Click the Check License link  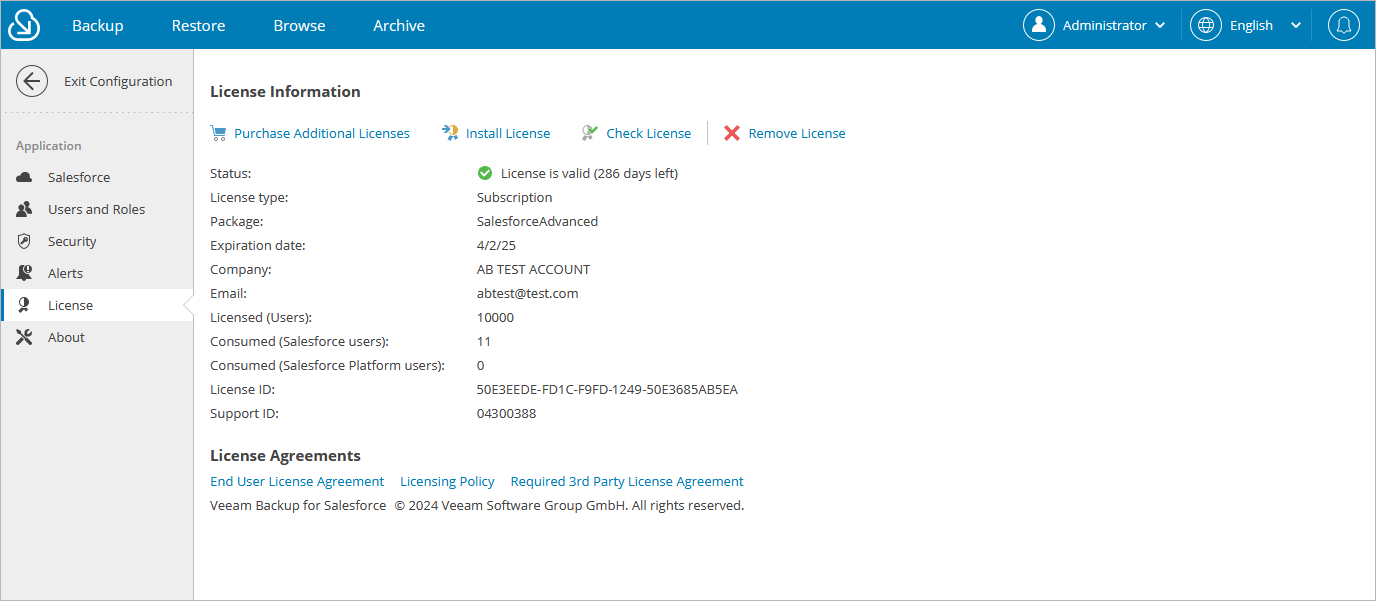point(648,133)
